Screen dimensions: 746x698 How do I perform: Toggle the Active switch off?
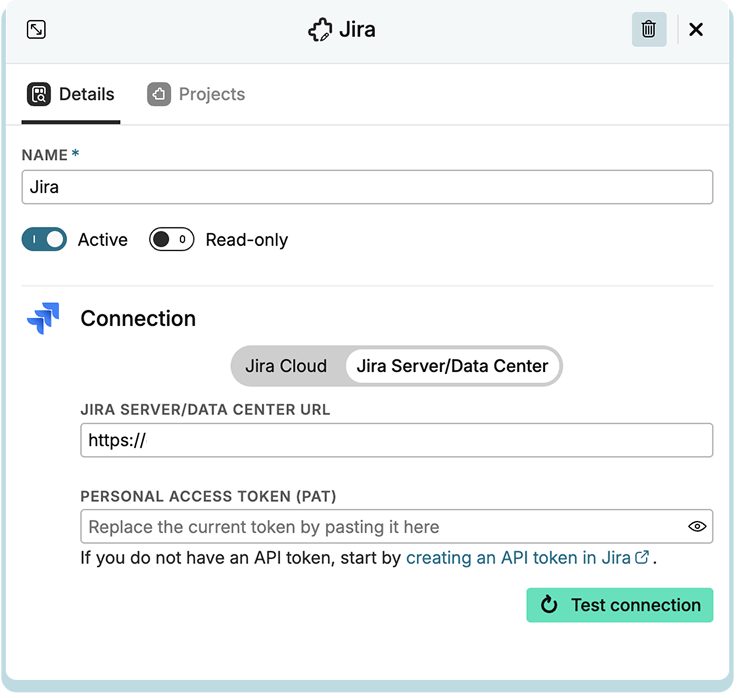(x=44, y=239)
